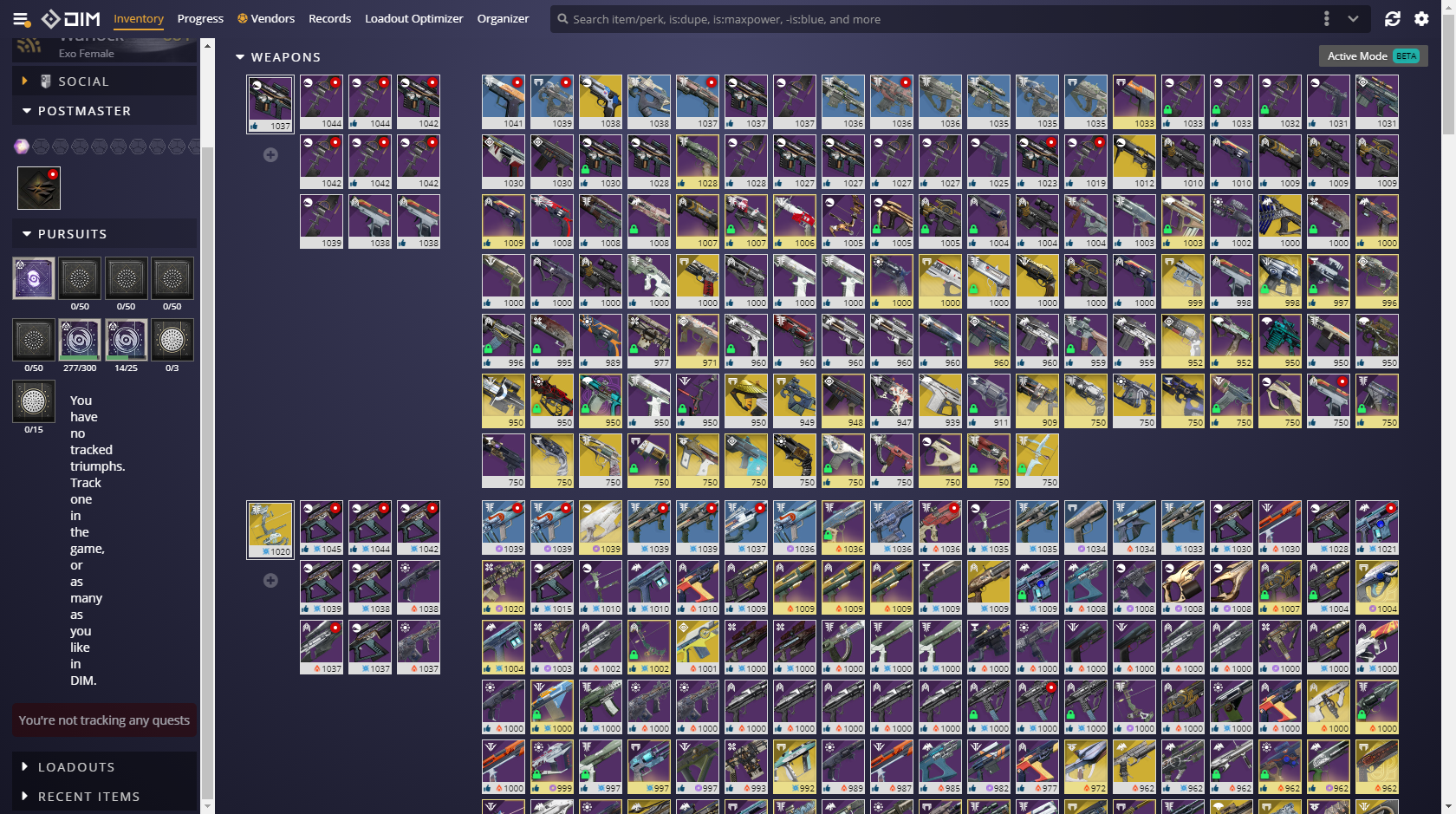Switch to the Inventory tab
This screenshot has width=1456, height=814.
(x=139, y=18)
